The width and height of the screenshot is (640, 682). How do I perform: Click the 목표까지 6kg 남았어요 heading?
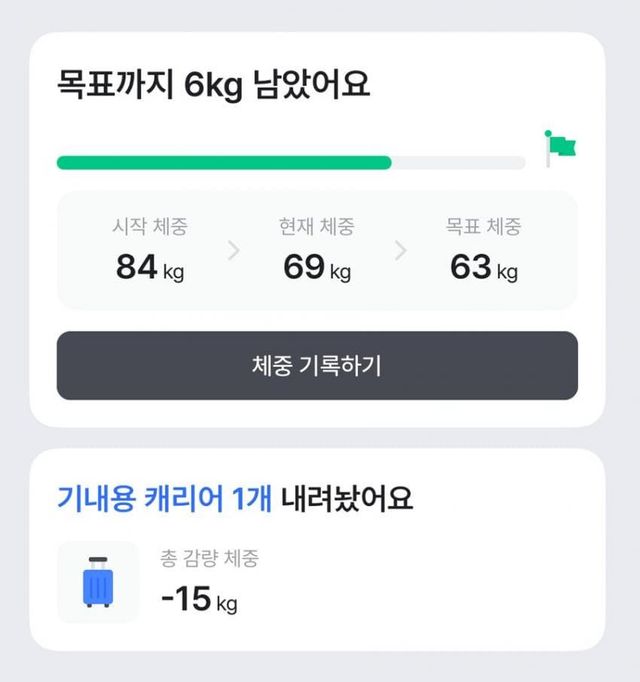[213, 86]
